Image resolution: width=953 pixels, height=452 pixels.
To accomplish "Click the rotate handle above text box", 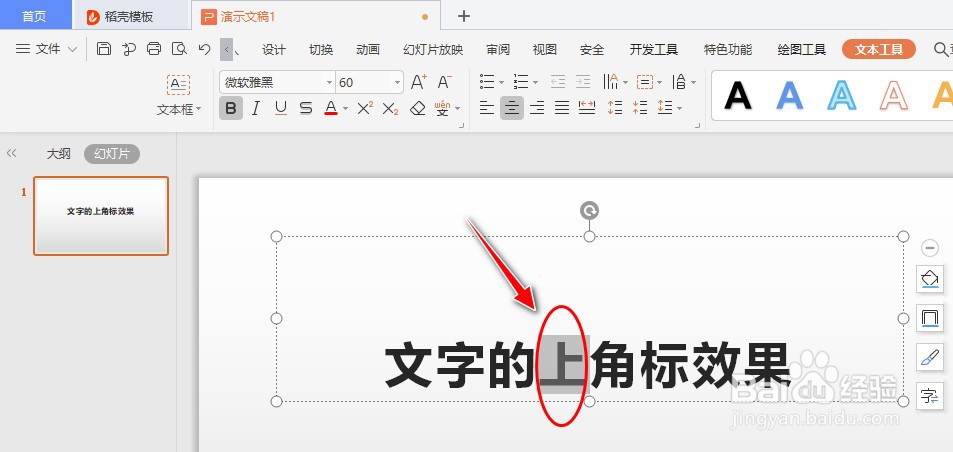I will [589, 211].
